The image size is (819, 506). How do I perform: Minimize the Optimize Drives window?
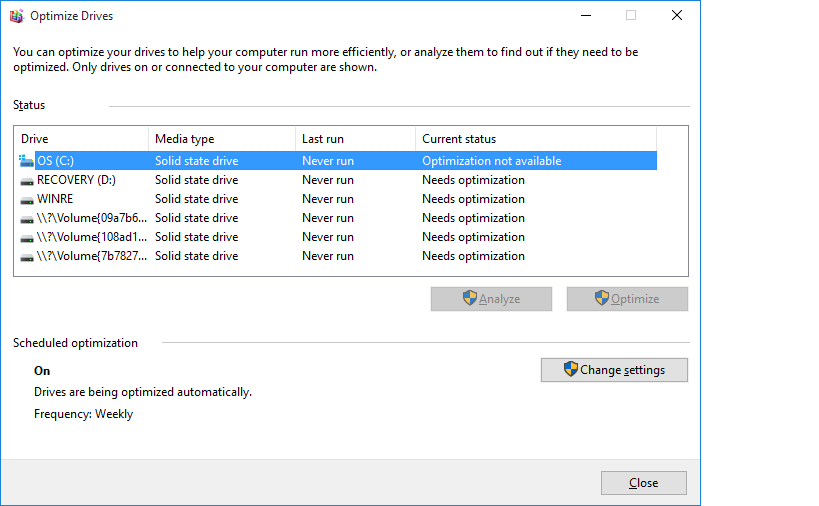pos(586,16)
